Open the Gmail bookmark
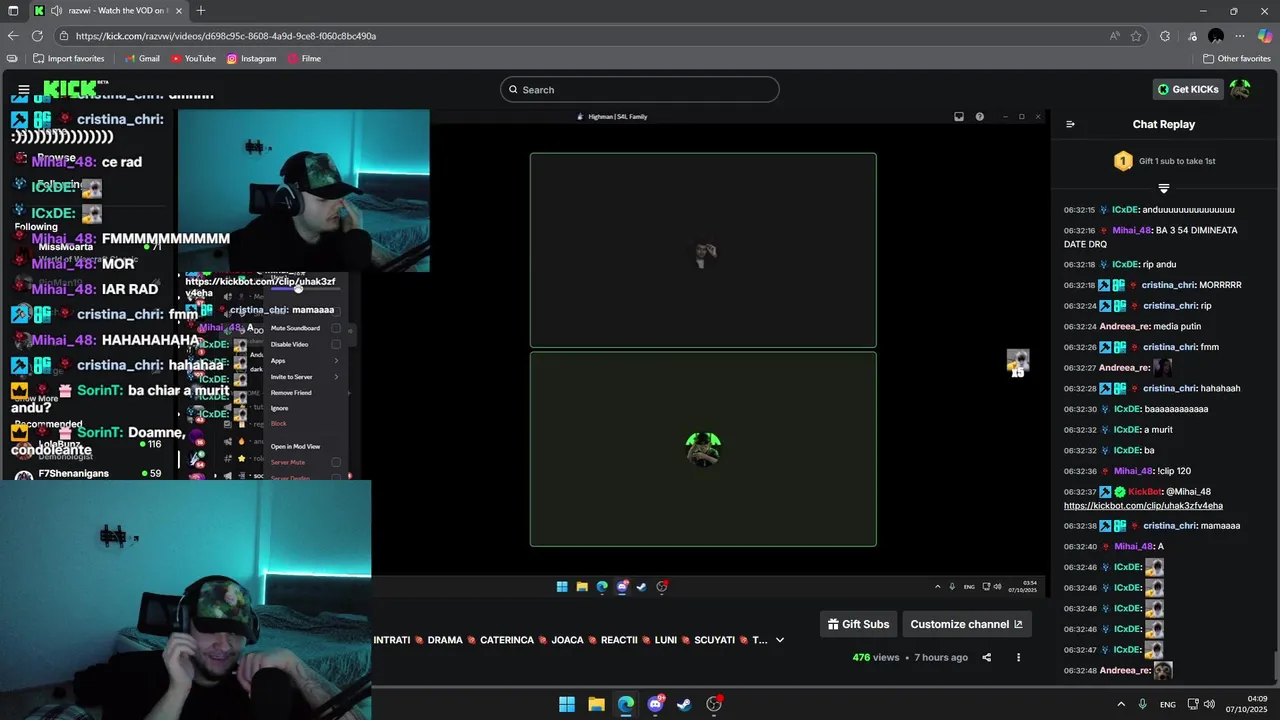 142,59
